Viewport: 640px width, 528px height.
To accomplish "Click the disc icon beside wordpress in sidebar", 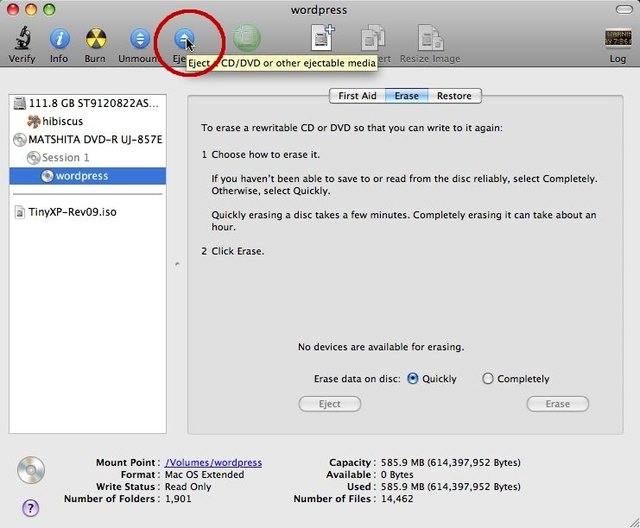I will 47,176.
